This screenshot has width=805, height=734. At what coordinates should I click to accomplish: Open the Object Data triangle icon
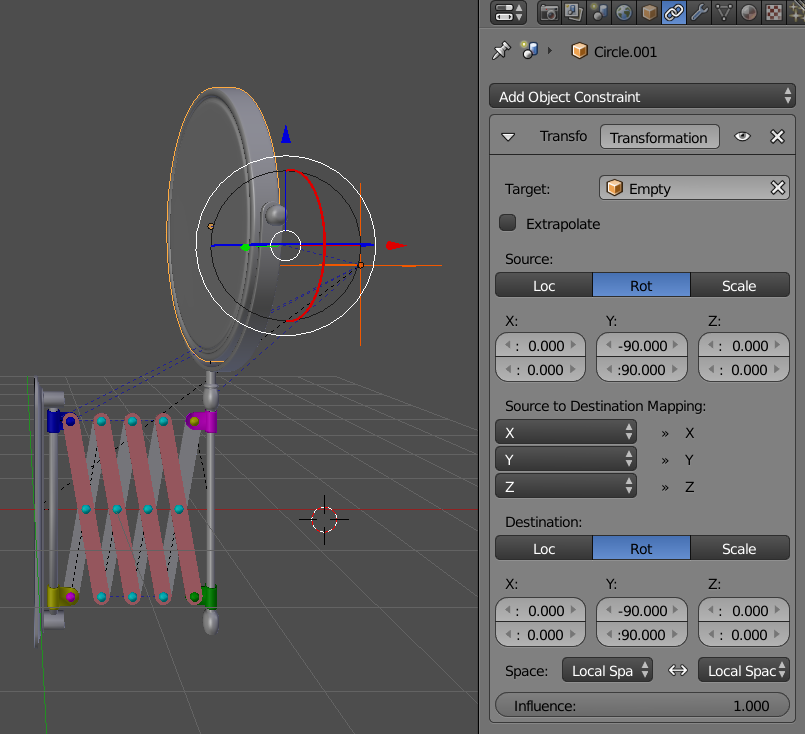click(x=723, y=13)
